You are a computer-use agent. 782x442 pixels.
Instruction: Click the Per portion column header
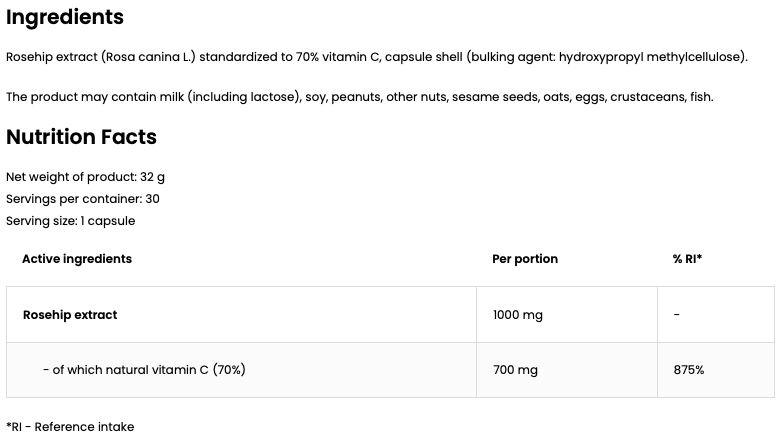pyautogui.click(x=525, y=259)
